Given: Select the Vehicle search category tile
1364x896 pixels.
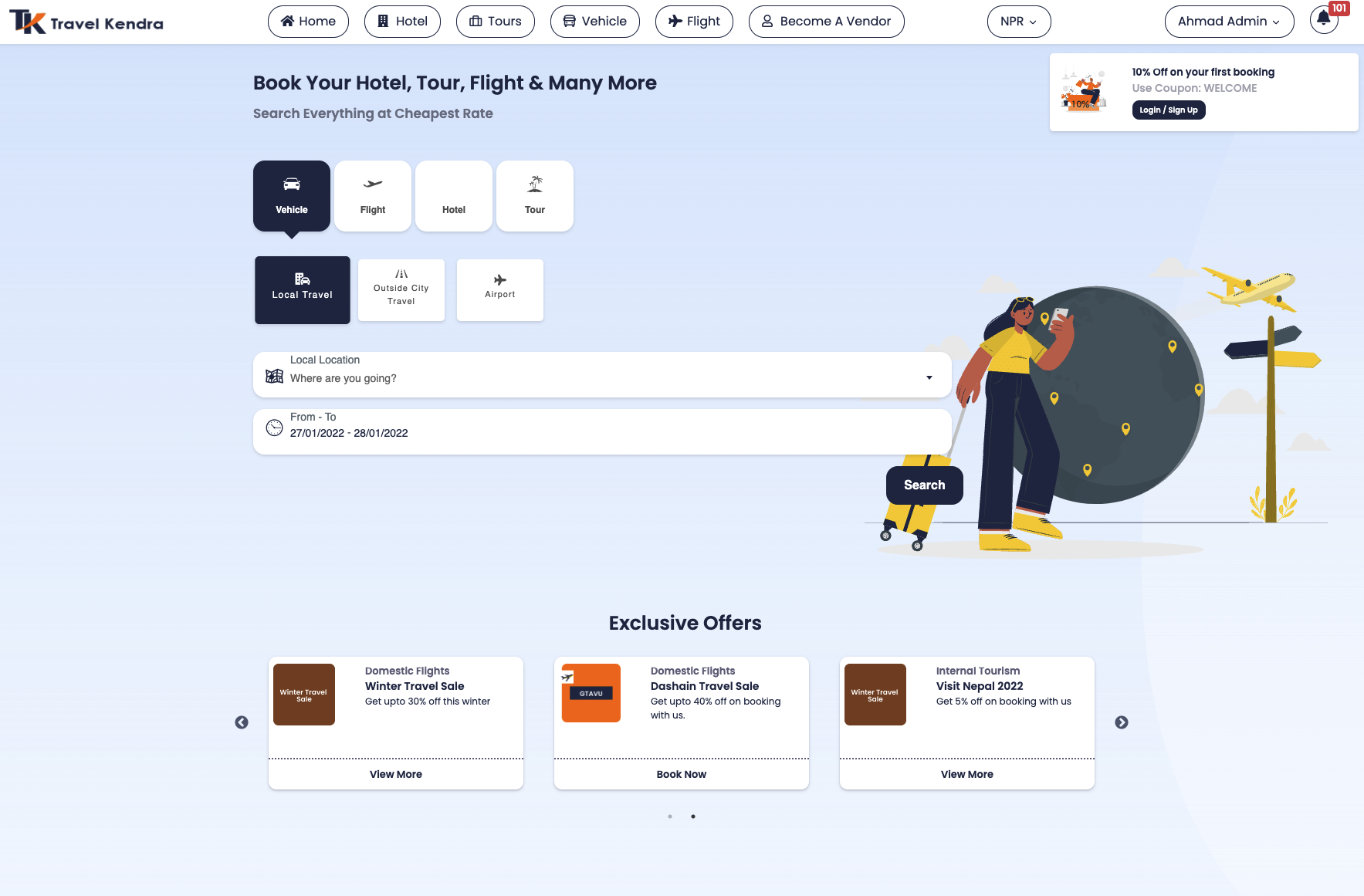Looking at the screenshot, I should tap(292, 196).
